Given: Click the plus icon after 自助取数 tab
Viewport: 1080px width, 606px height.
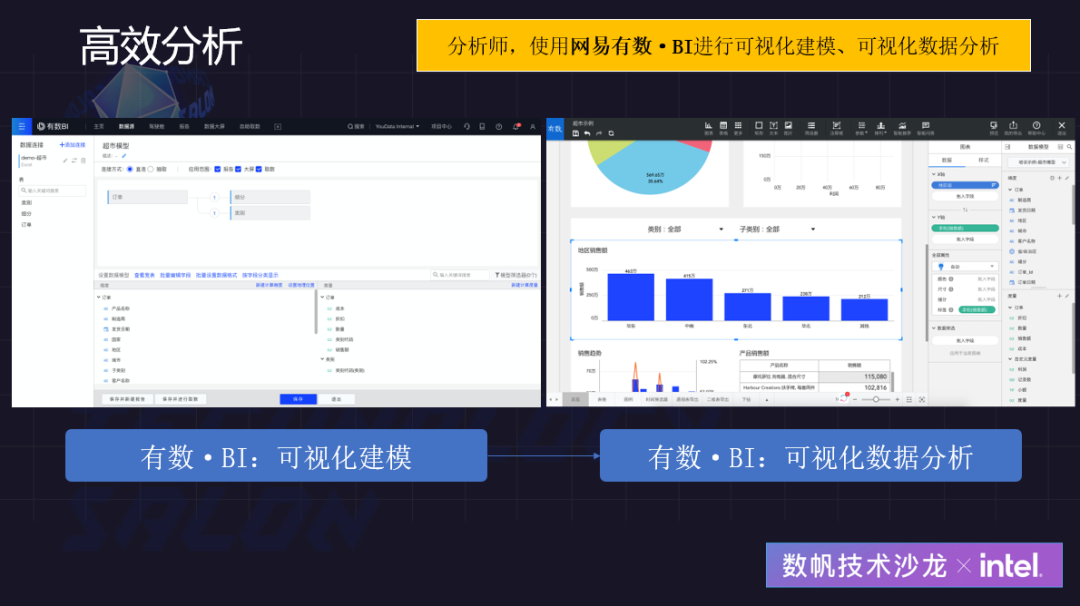Looking at the screenshot, I should [x=278, y=127].
